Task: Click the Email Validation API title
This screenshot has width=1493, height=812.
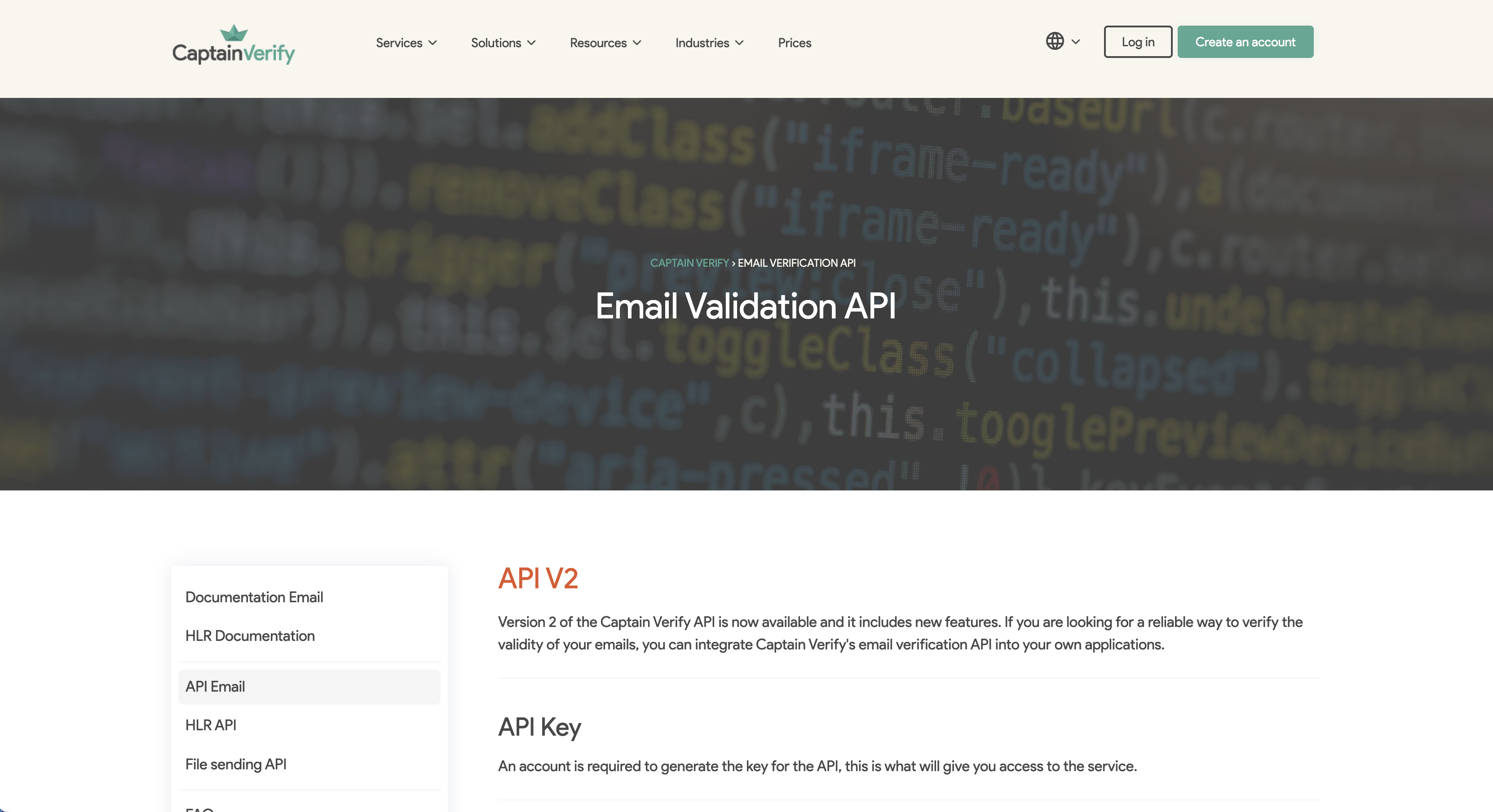Action: coord(746,305)
